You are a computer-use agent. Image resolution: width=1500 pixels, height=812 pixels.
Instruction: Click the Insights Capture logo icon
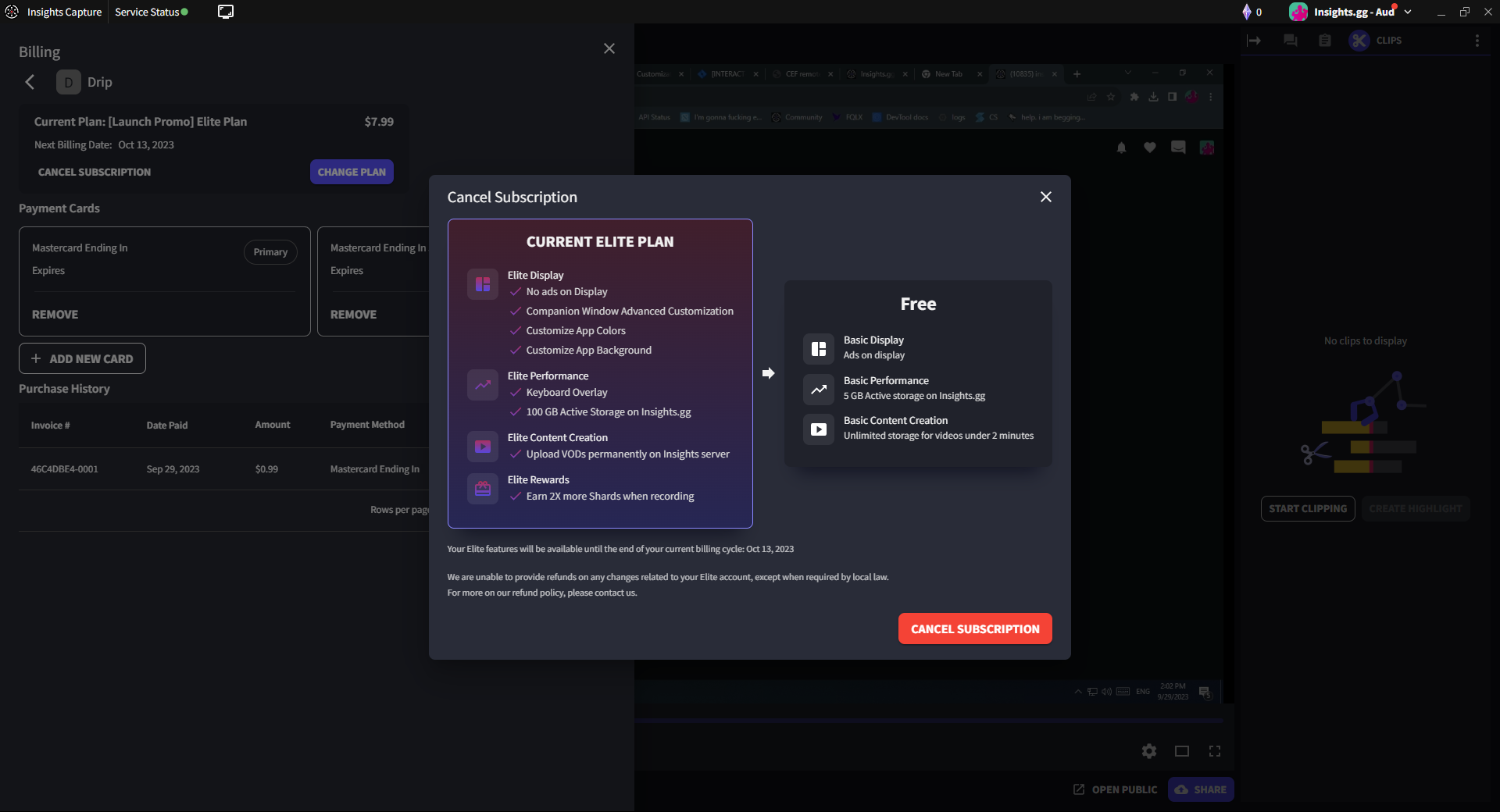click(12, 12)
